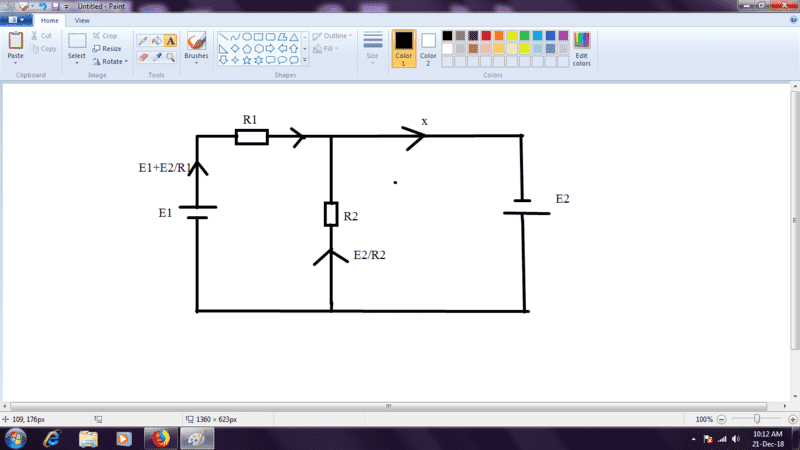800x450 pixels.
Task: Click the Resize button
Action: click(x=106, y=48)
